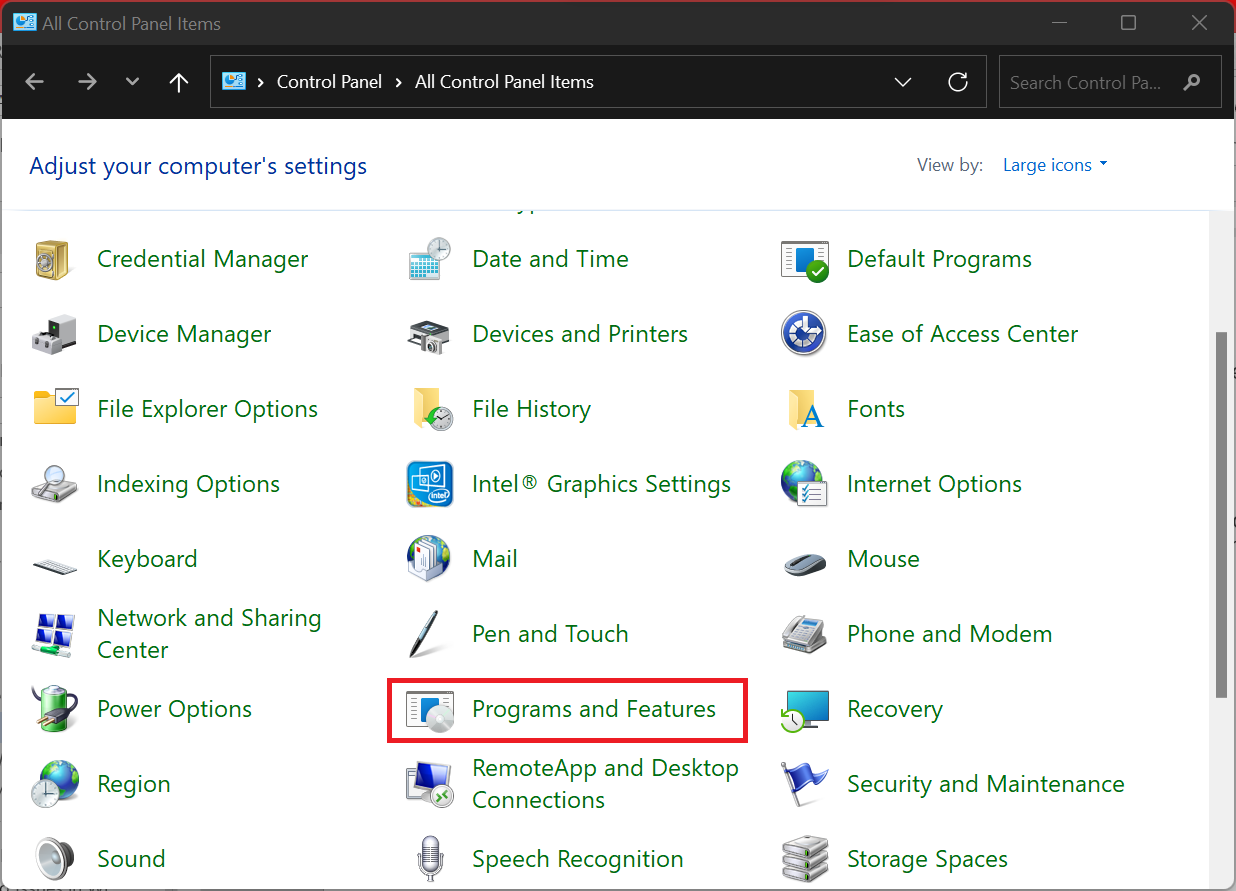Open the Programs and Features icon
1236x891 pixels.
tap(430, 710)
